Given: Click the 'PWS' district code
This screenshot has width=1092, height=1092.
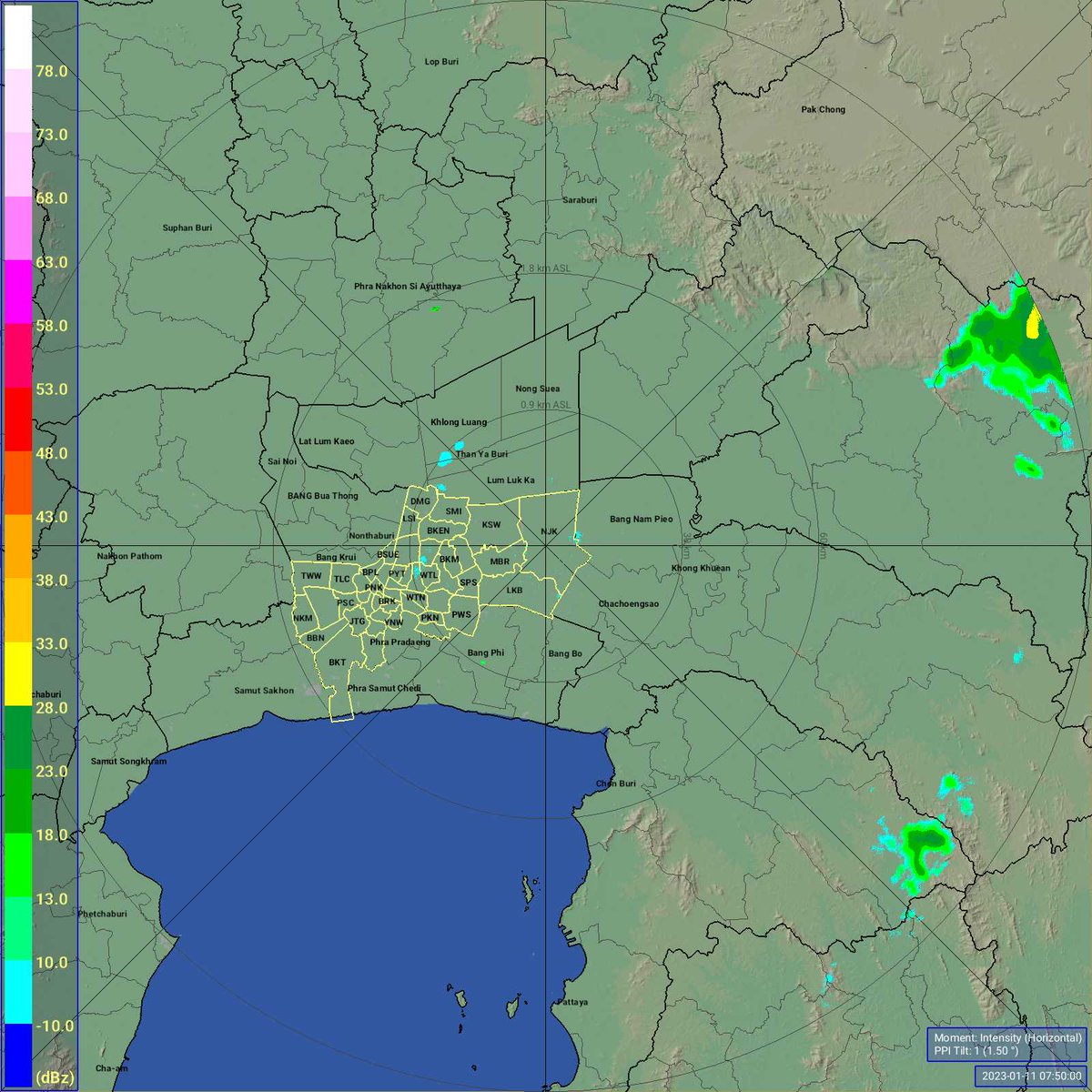Looking at the screenshot, I should pos(461,614).
